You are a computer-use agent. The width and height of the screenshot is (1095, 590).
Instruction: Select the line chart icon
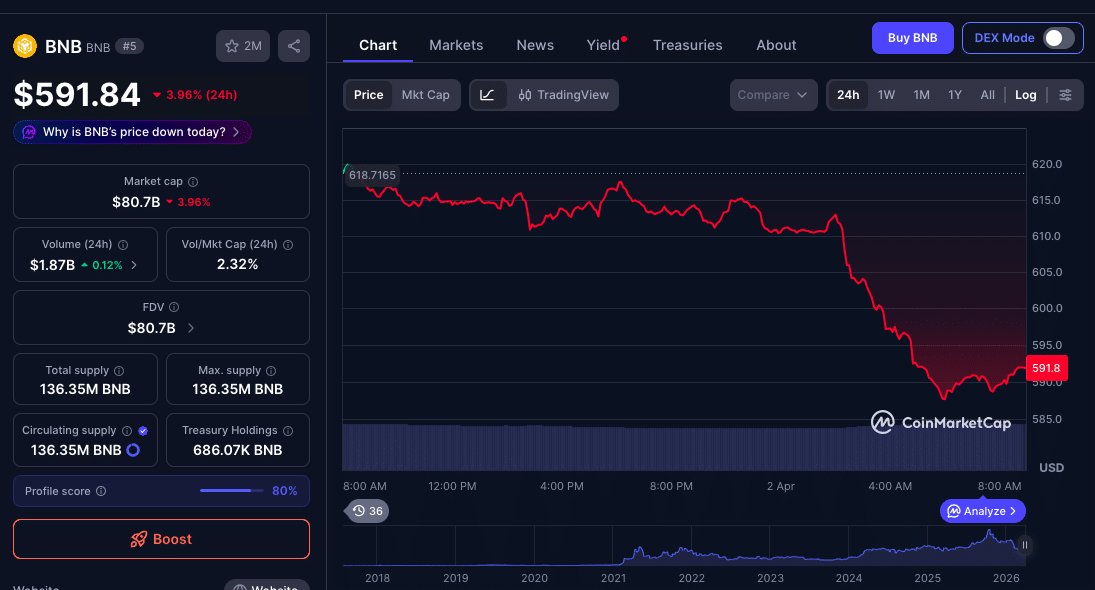[487, 95]
